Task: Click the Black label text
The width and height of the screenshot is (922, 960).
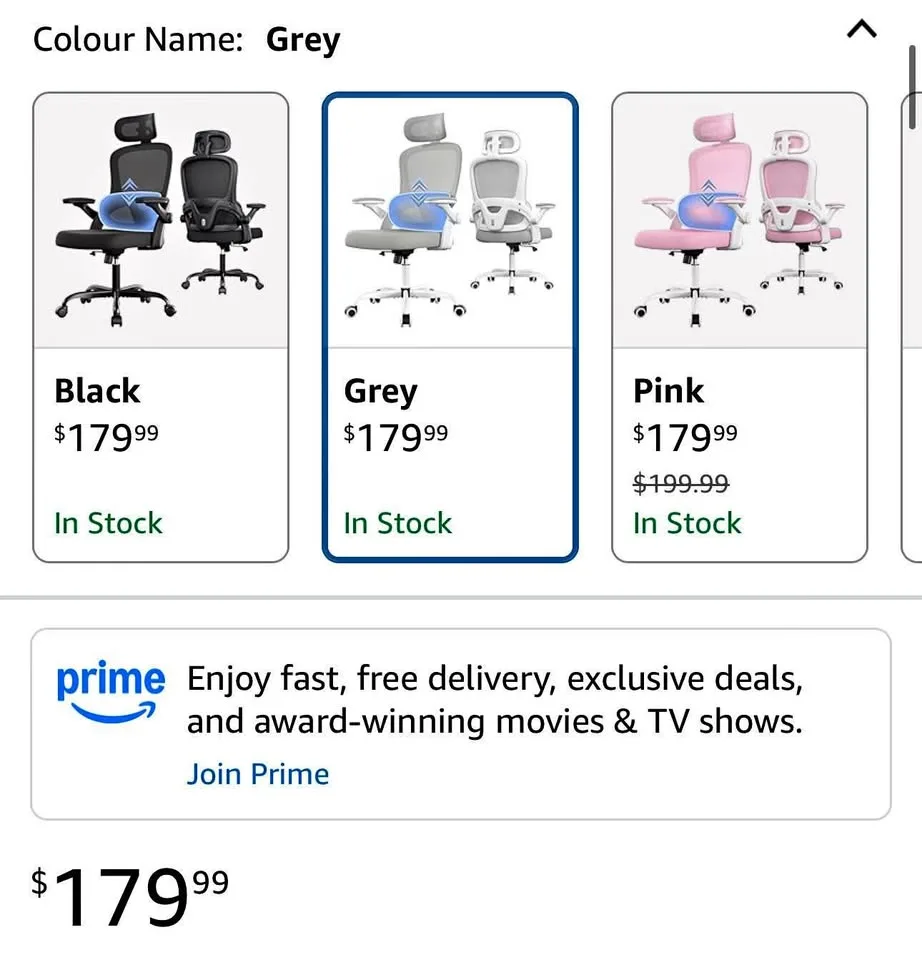Action: pyautogui.click(x=97, y=391)
